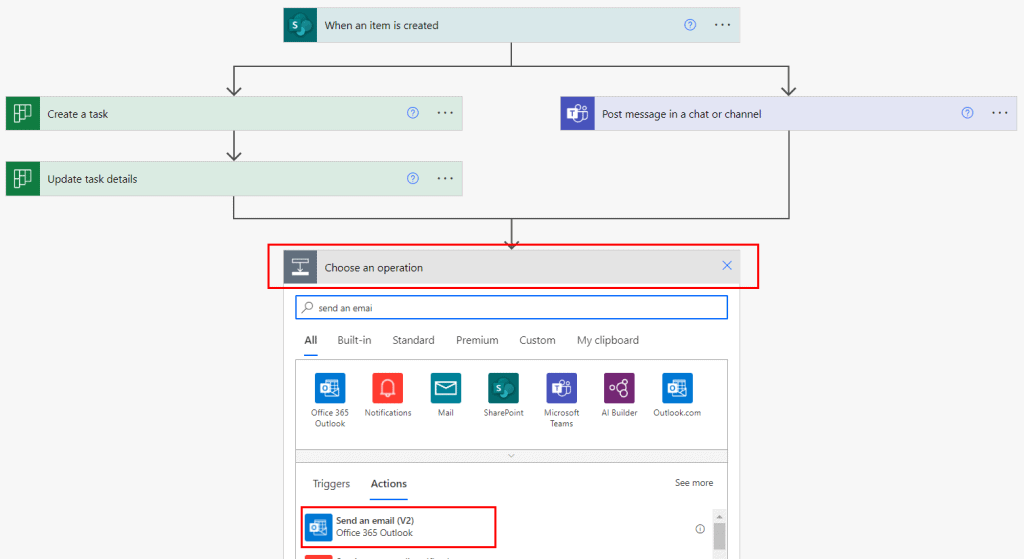
Task: Choose the Mail connector
Action: click(446, 395)
